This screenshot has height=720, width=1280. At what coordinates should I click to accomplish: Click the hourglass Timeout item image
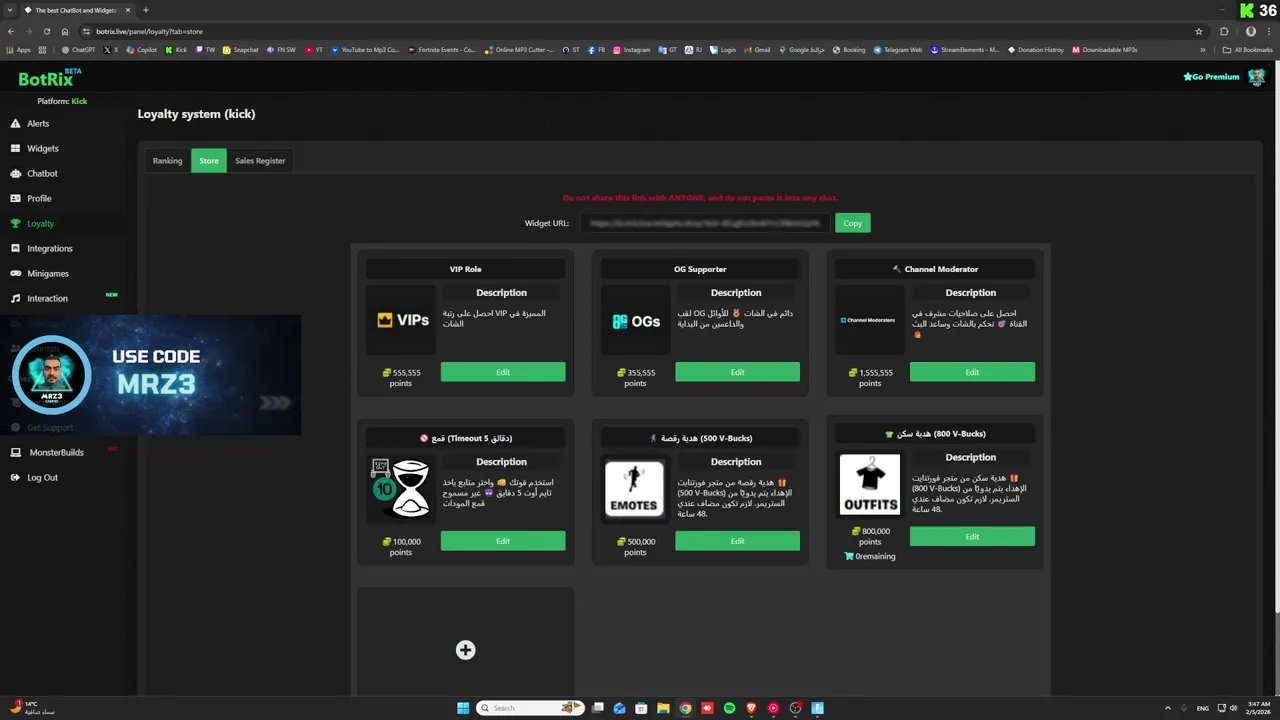point(401,488)
